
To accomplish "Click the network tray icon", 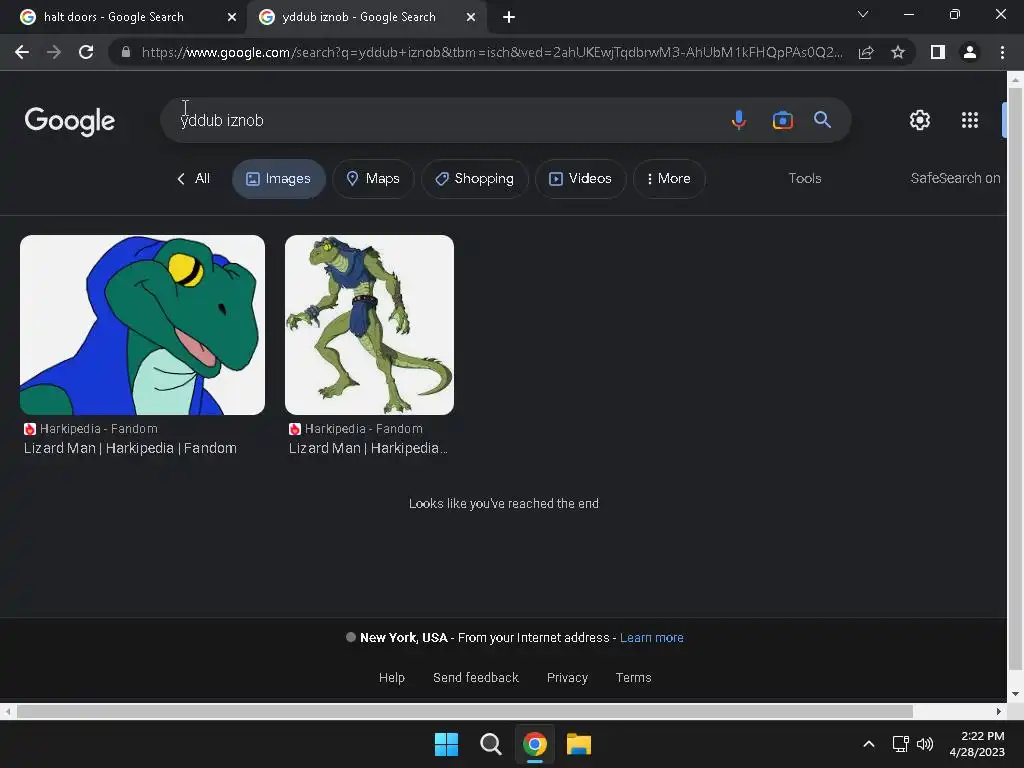I will point(901,744).
